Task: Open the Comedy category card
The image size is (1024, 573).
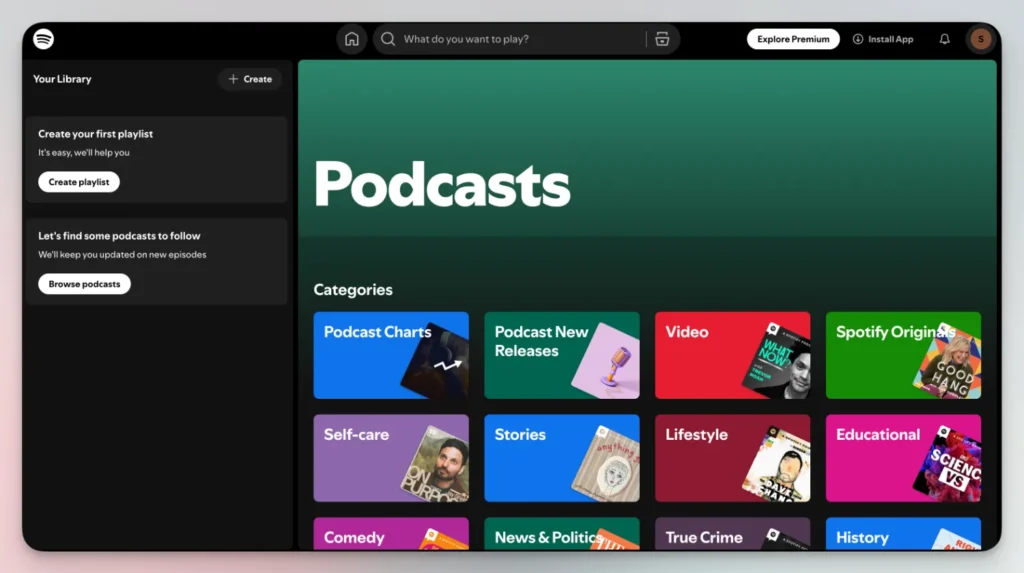Action: tap(391, 534)
